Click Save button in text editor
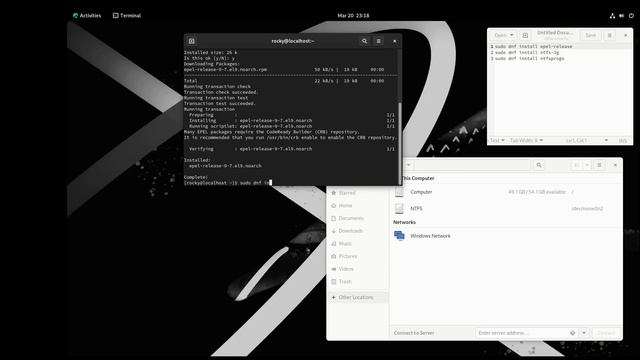This screenshot has height=360, width=640. coord(591,36)
